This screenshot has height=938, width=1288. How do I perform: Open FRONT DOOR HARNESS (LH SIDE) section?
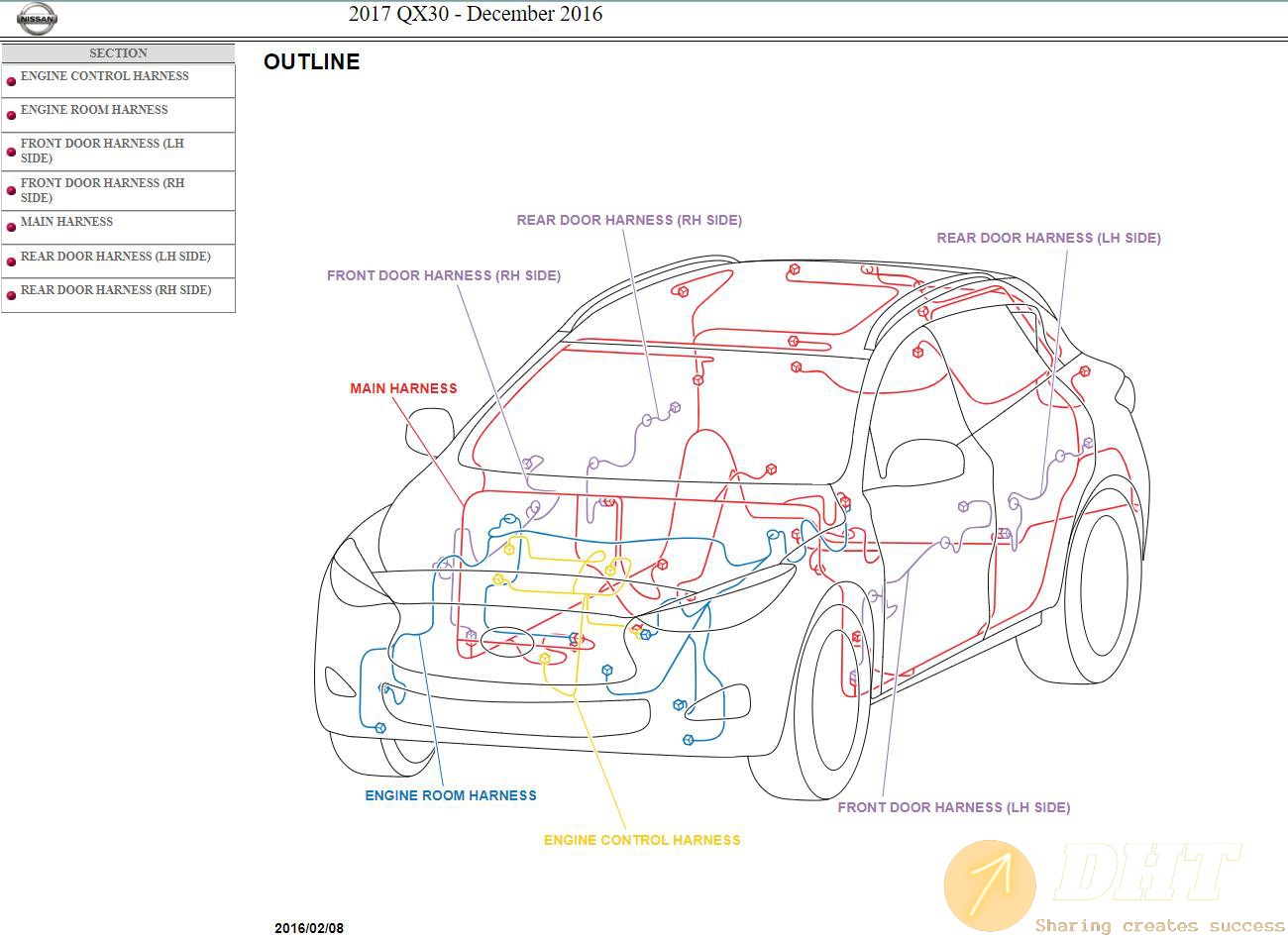coord(102,151)
